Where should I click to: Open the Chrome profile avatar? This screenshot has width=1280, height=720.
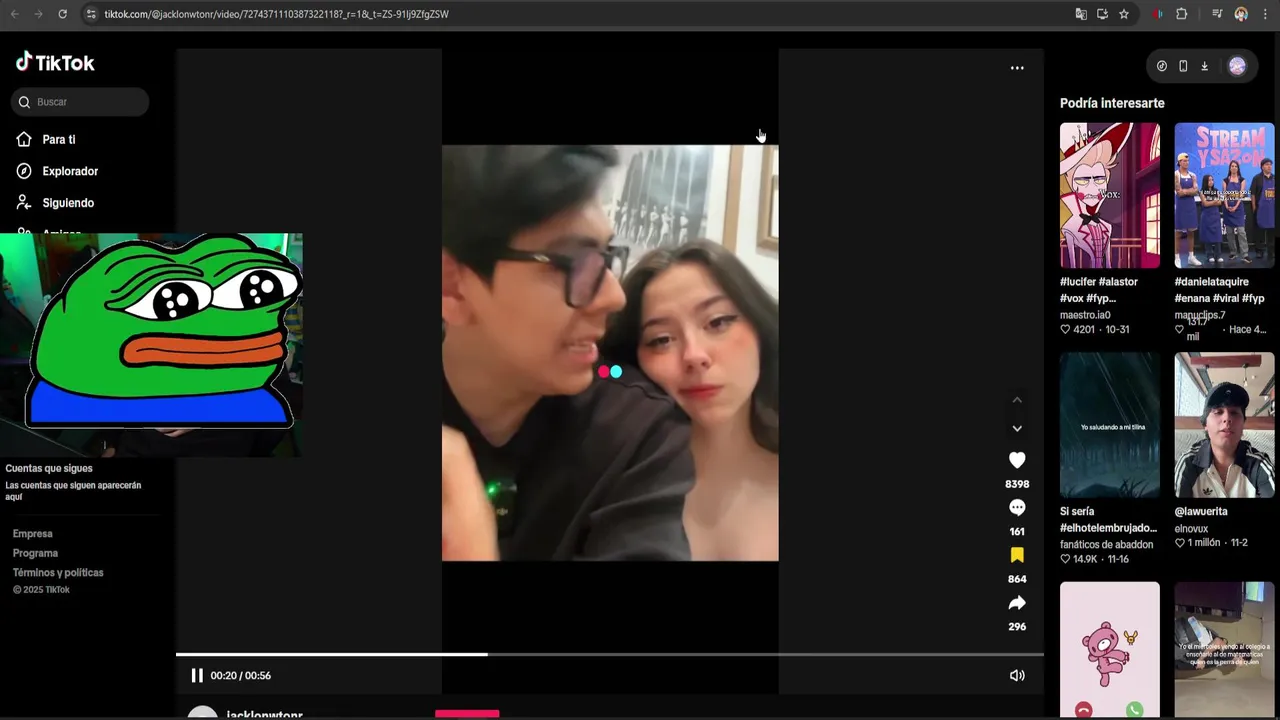pyautogui.click(x=1241, y=14)
